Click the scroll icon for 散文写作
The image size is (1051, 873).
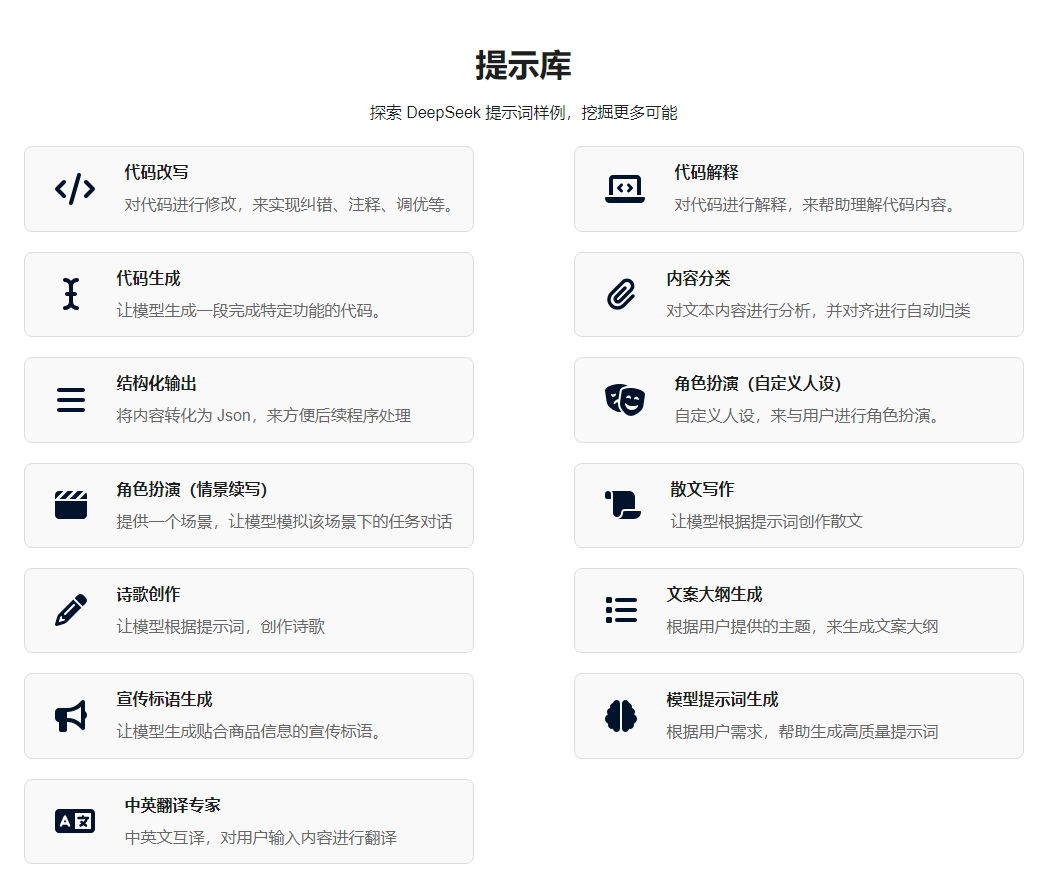coord(621,505)
